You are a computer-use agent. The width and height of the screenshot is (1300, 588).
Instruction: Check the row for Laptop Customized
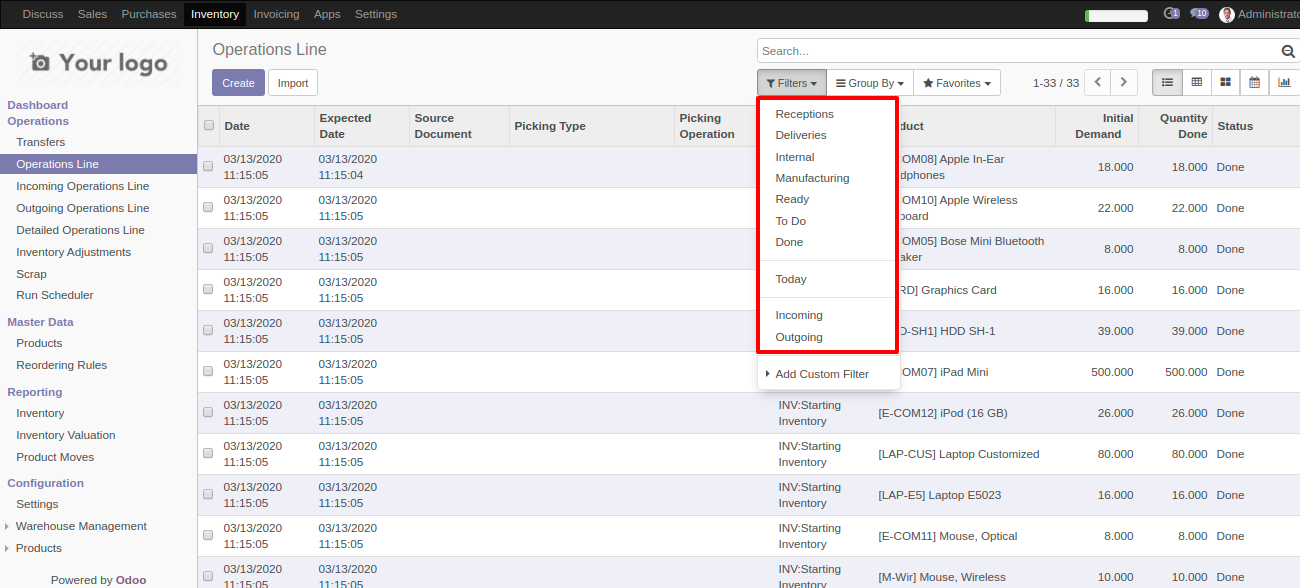[x=208, y=454]
